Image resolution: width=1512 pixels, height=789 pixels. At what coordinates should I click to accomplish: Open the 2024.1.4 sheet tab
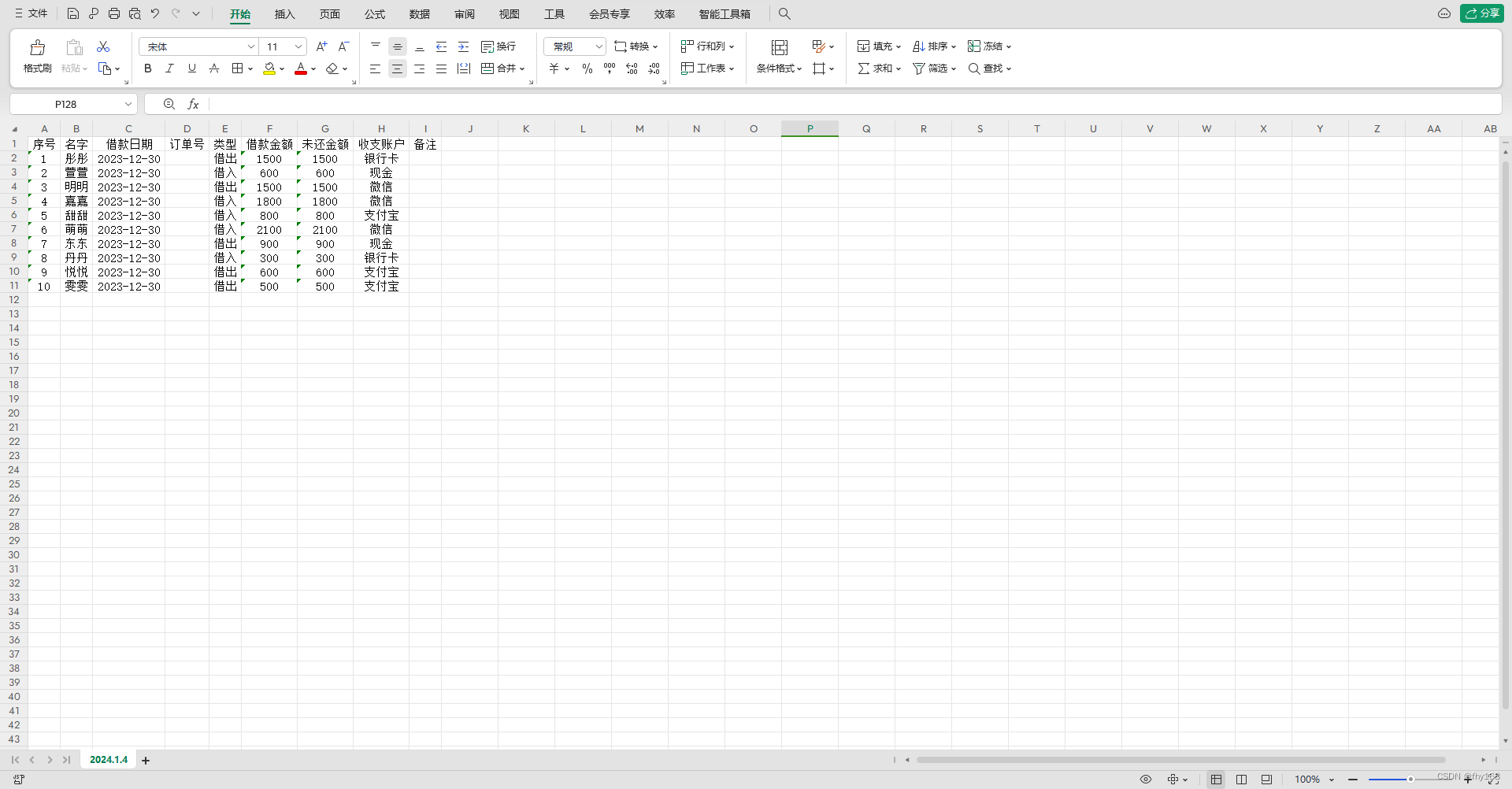[109, 760]
